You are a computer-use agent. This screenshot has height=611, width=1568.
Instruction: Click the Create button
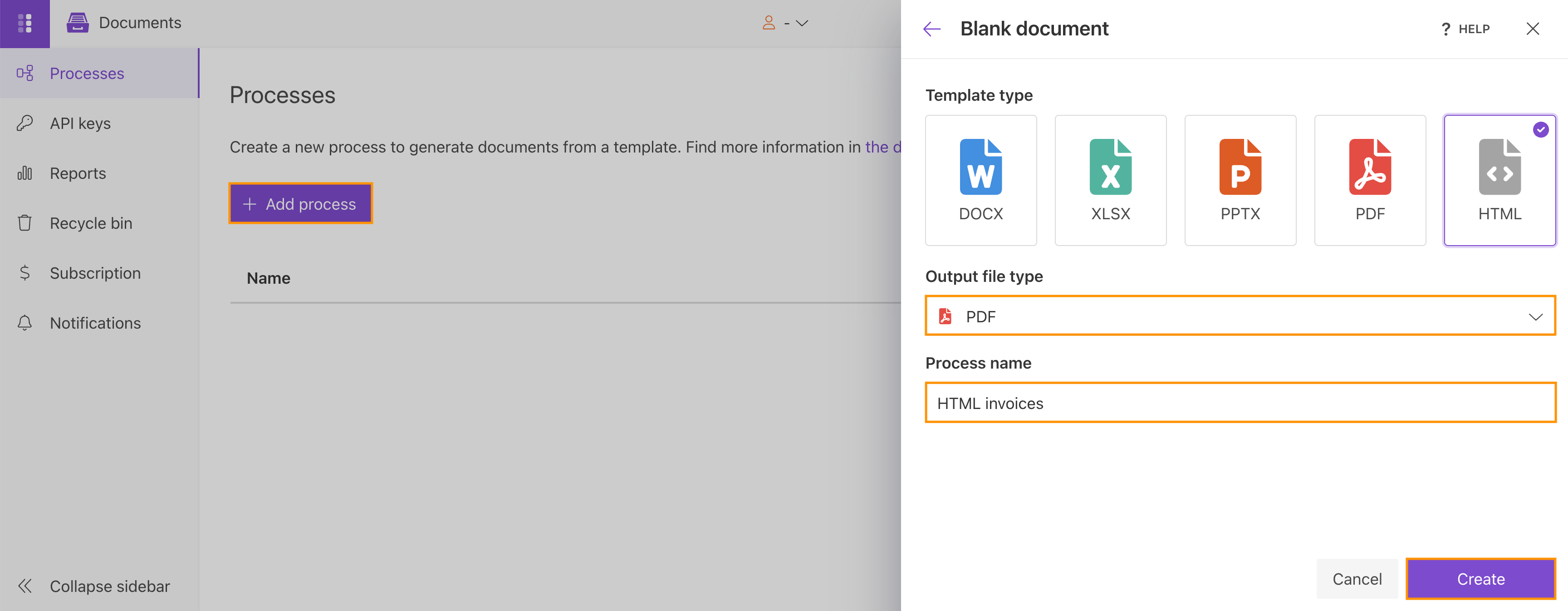point(1480,579)
